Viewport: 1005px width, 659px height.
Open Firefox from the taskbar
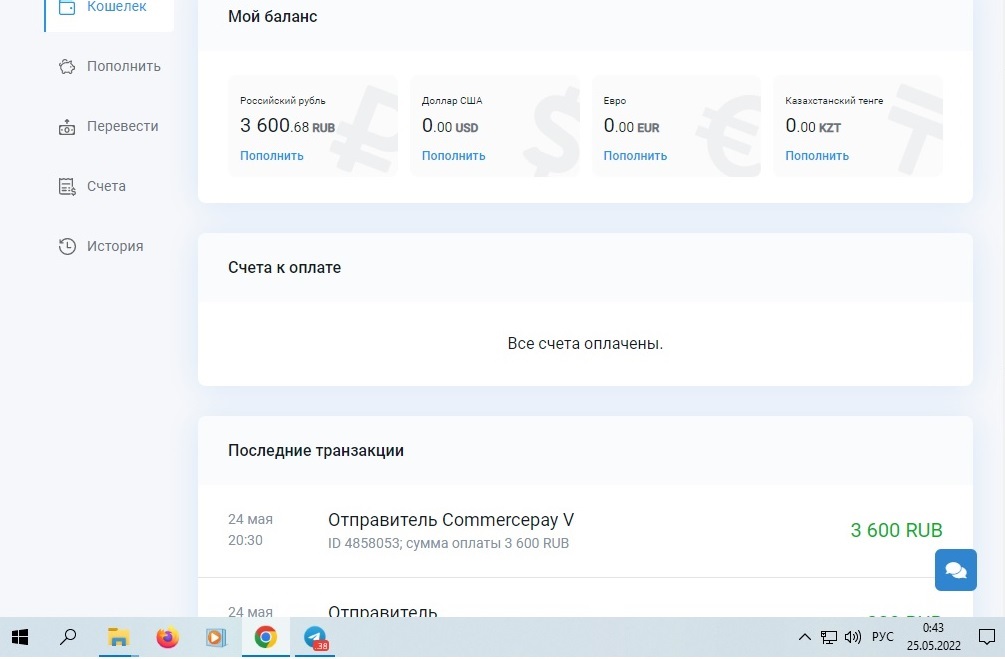click(x=167, y=637)
